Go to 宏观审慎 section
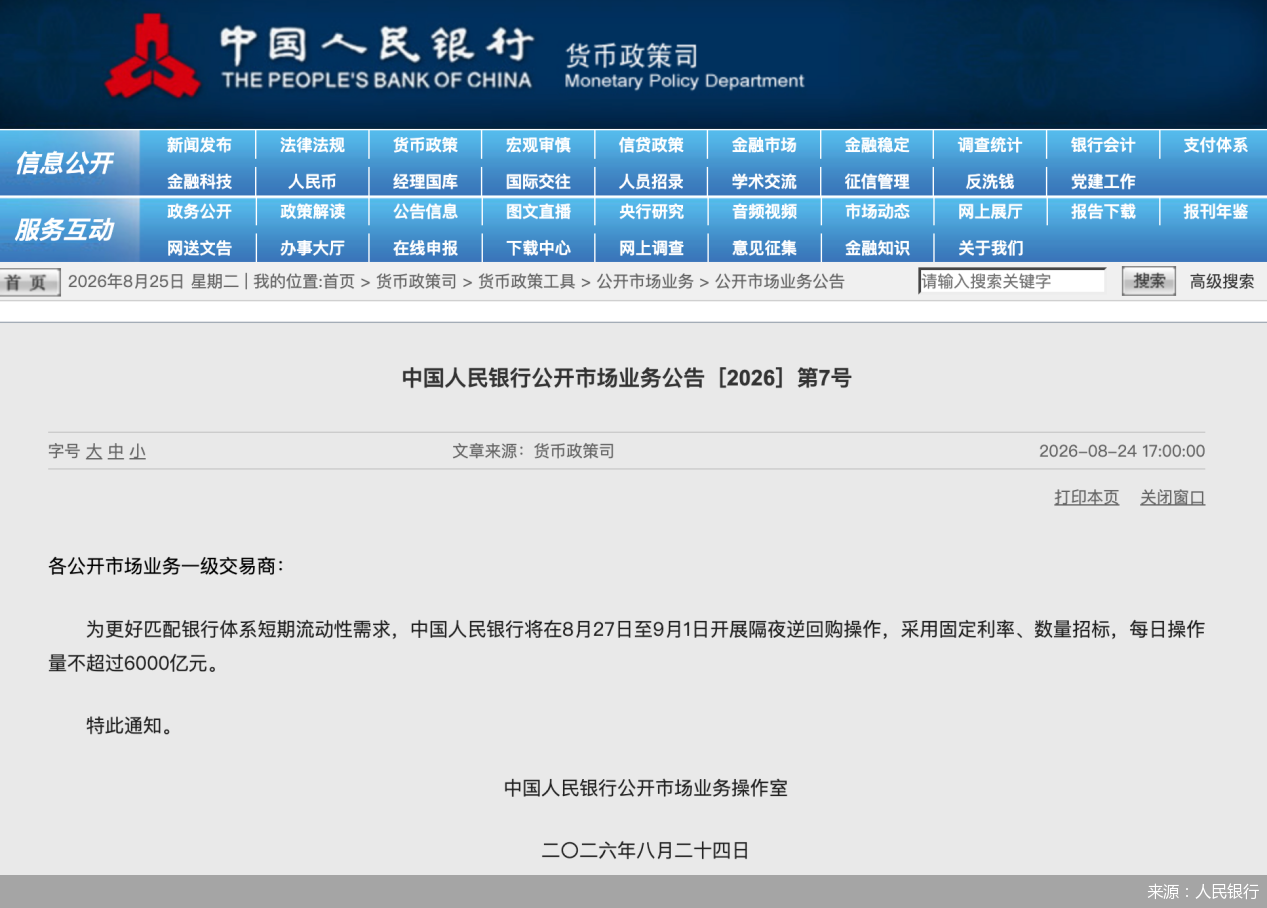 tap(538, 145)
